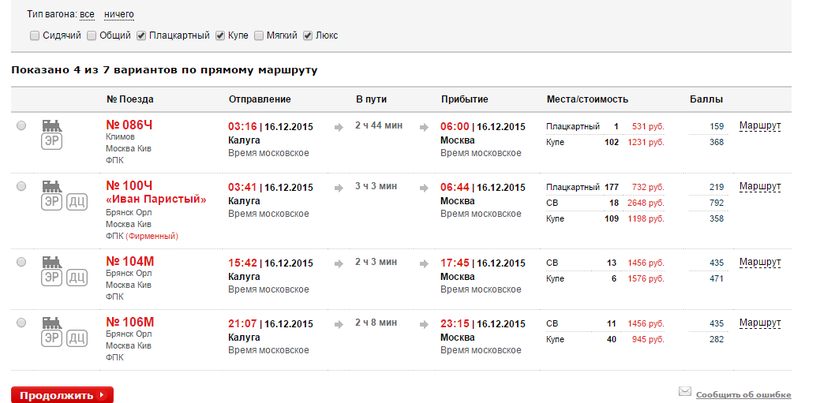Viewport: 820px width, 403px height.
Task: Select all wagon types via 'все' link
Action: (x=87, y=15)
